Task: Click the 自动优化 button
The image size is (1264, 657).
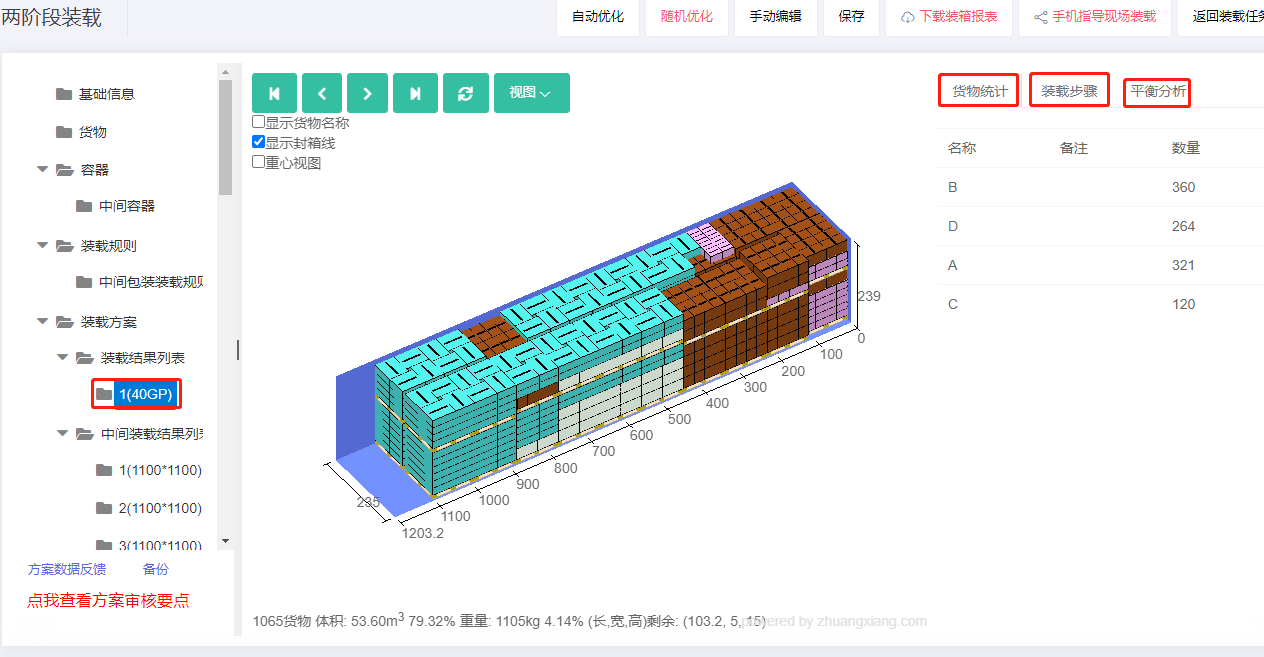Action: pos(598,17)
